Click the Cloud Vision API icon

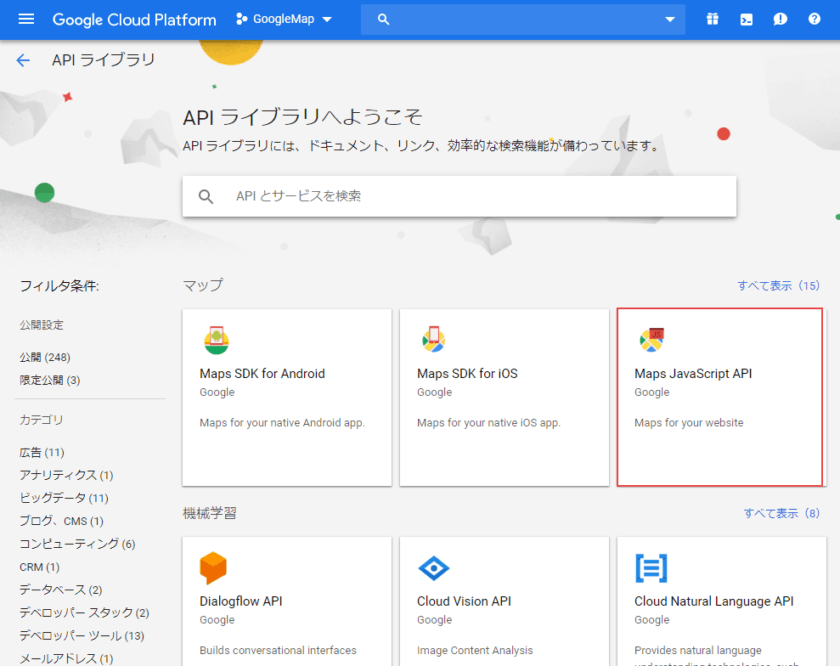[433, 568]
